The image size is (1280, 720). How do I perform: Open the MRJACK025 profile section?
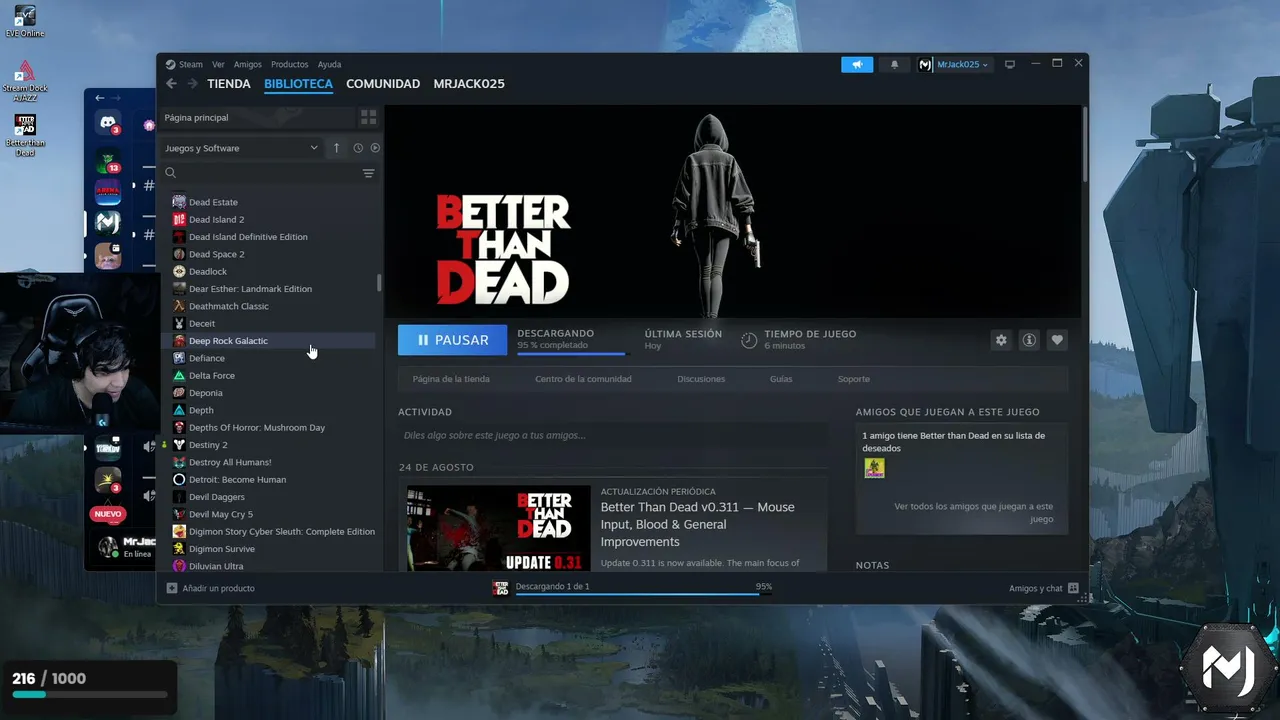pos(469,84)
